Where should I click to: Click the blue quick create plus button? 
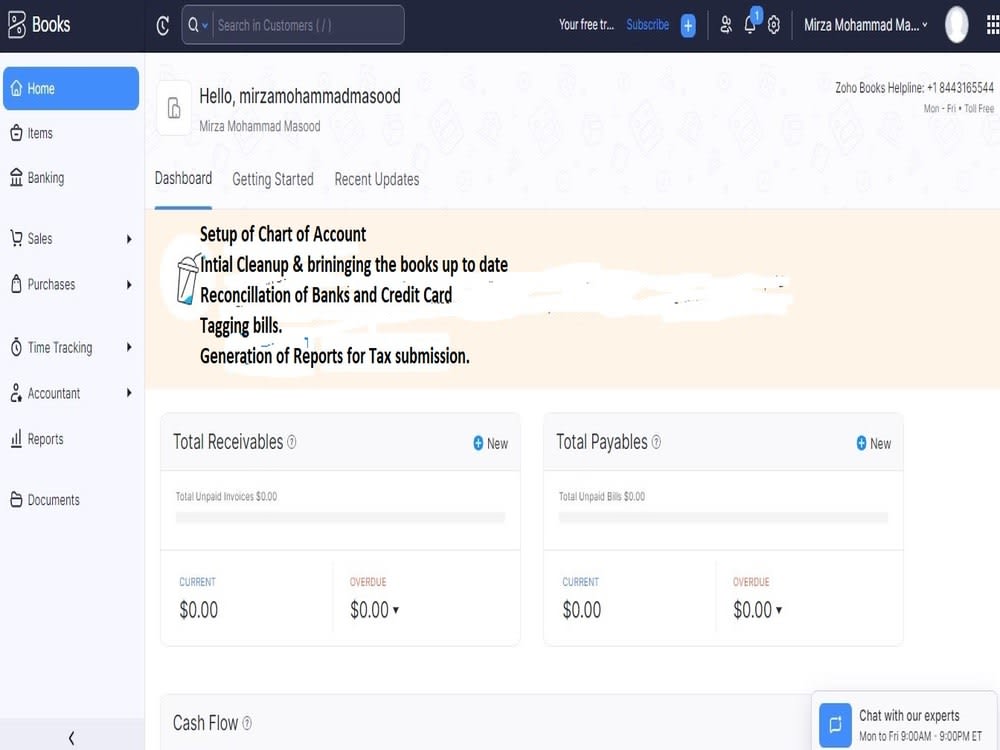[688, 26]
